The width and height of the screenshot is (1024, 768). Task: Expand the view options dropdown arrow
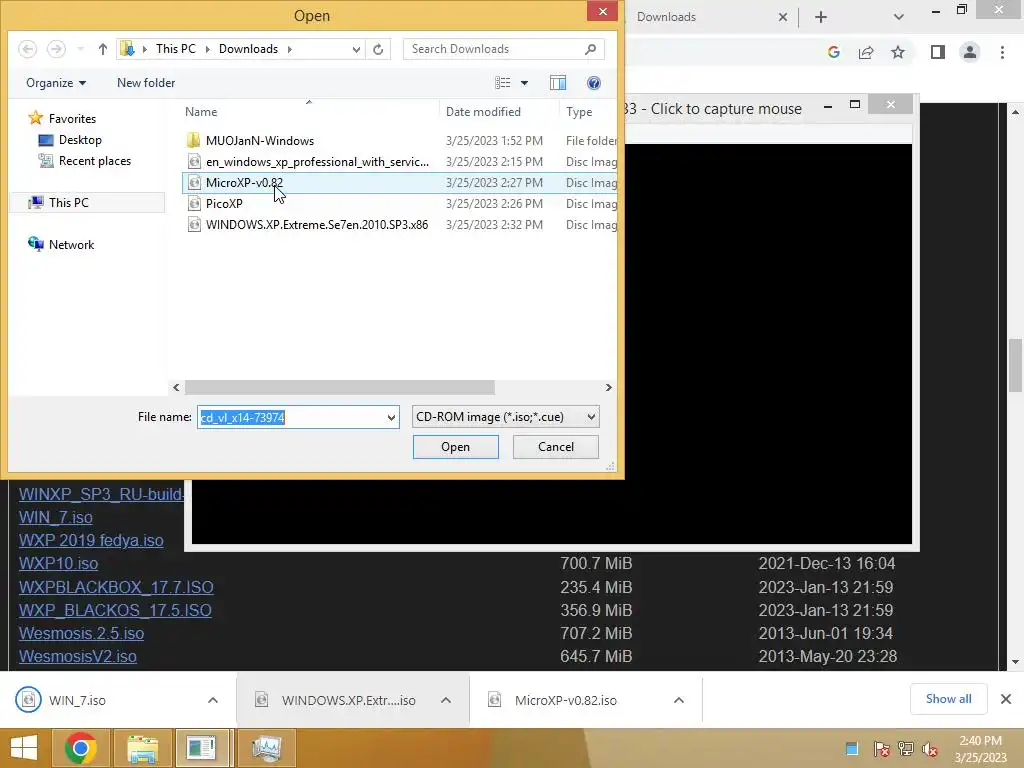[524, 83]
